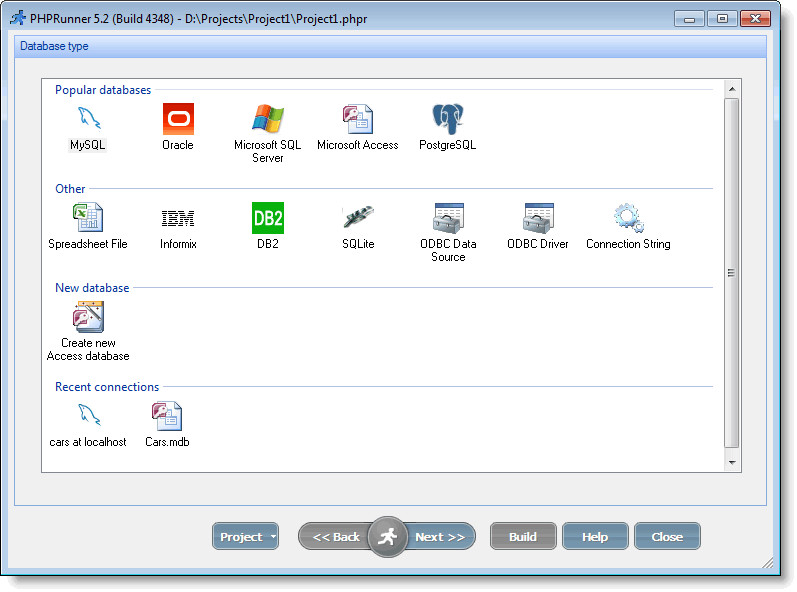Choose the green DB2 icon
Viewport: 797px width, 592px height.
pyautogui.click(x=268, y=218)
